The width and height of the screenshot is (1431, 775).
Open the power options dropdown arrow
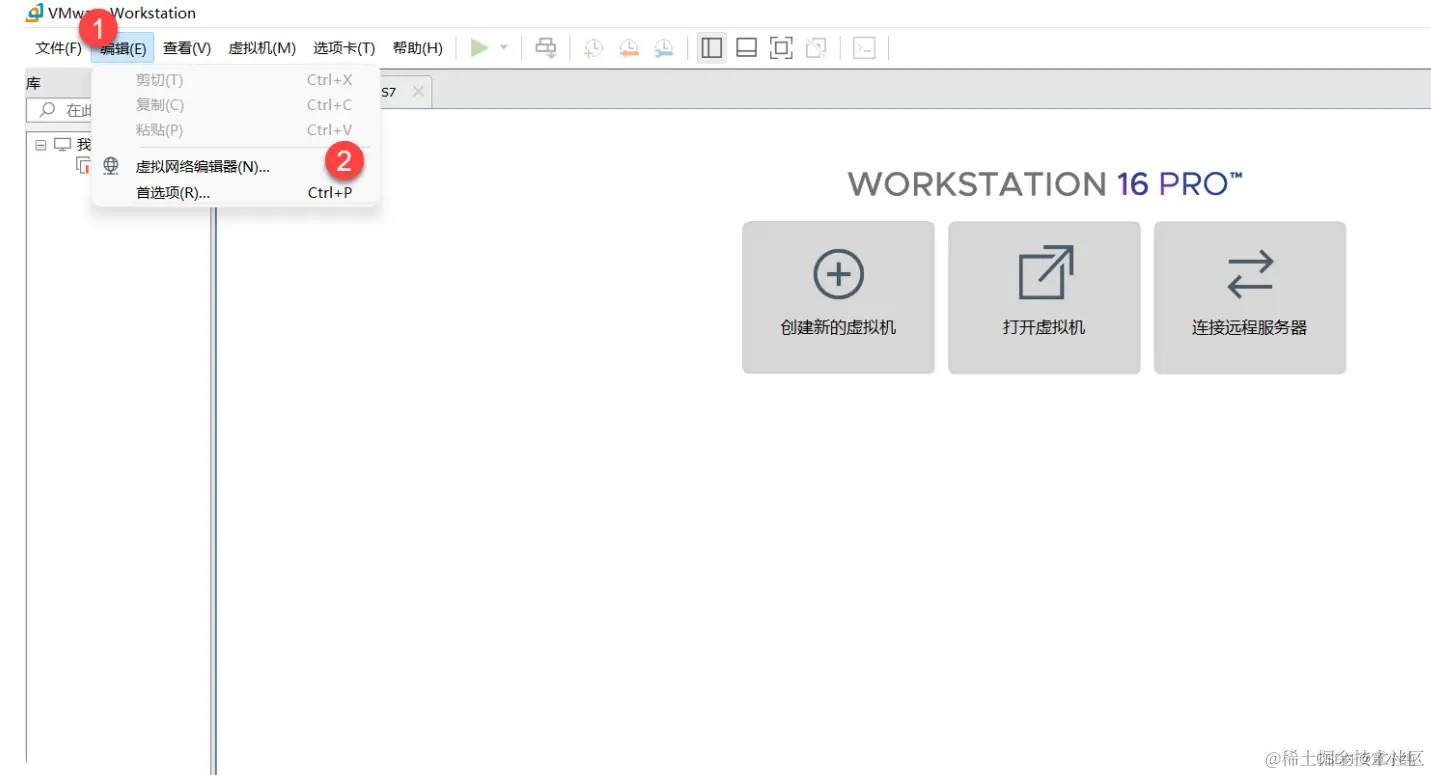(504, 48)
